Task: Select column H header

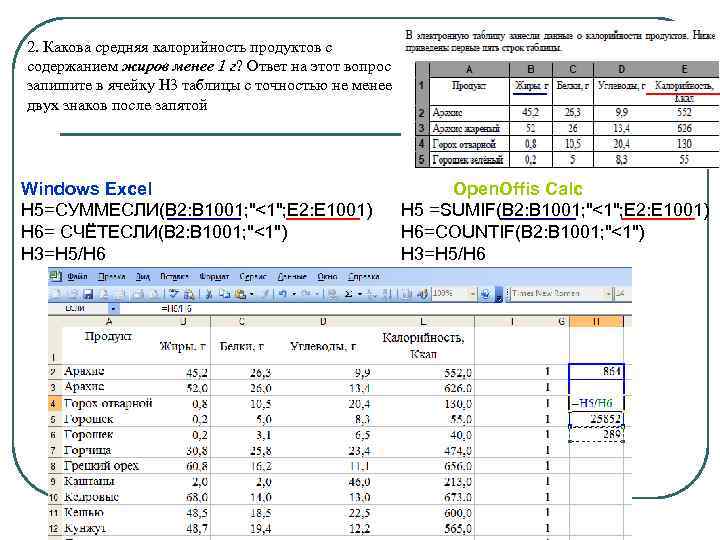Action: tap(596, 321)
